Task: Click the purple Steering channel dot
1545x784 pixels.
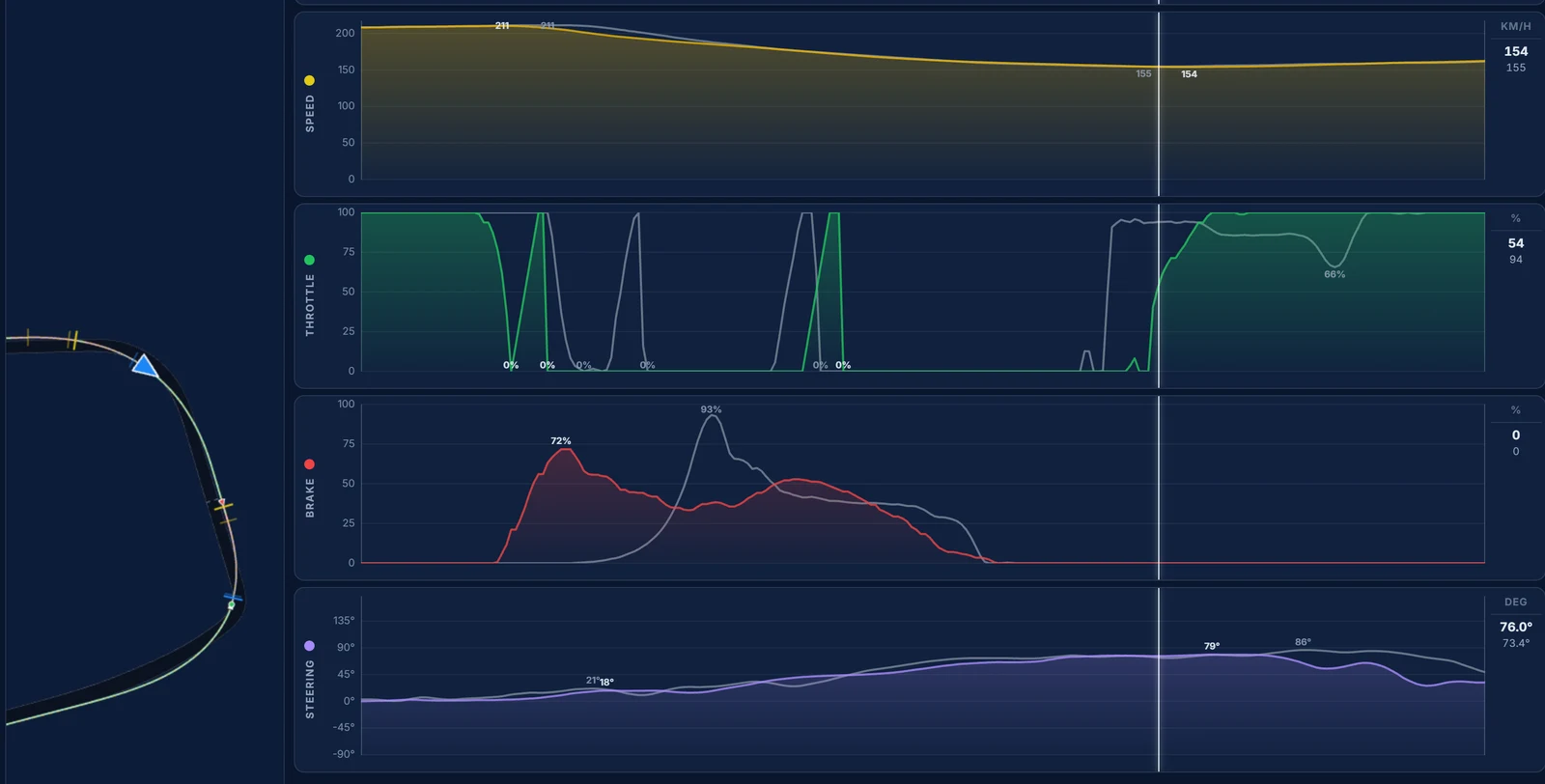Action: (x=309, y=645)
